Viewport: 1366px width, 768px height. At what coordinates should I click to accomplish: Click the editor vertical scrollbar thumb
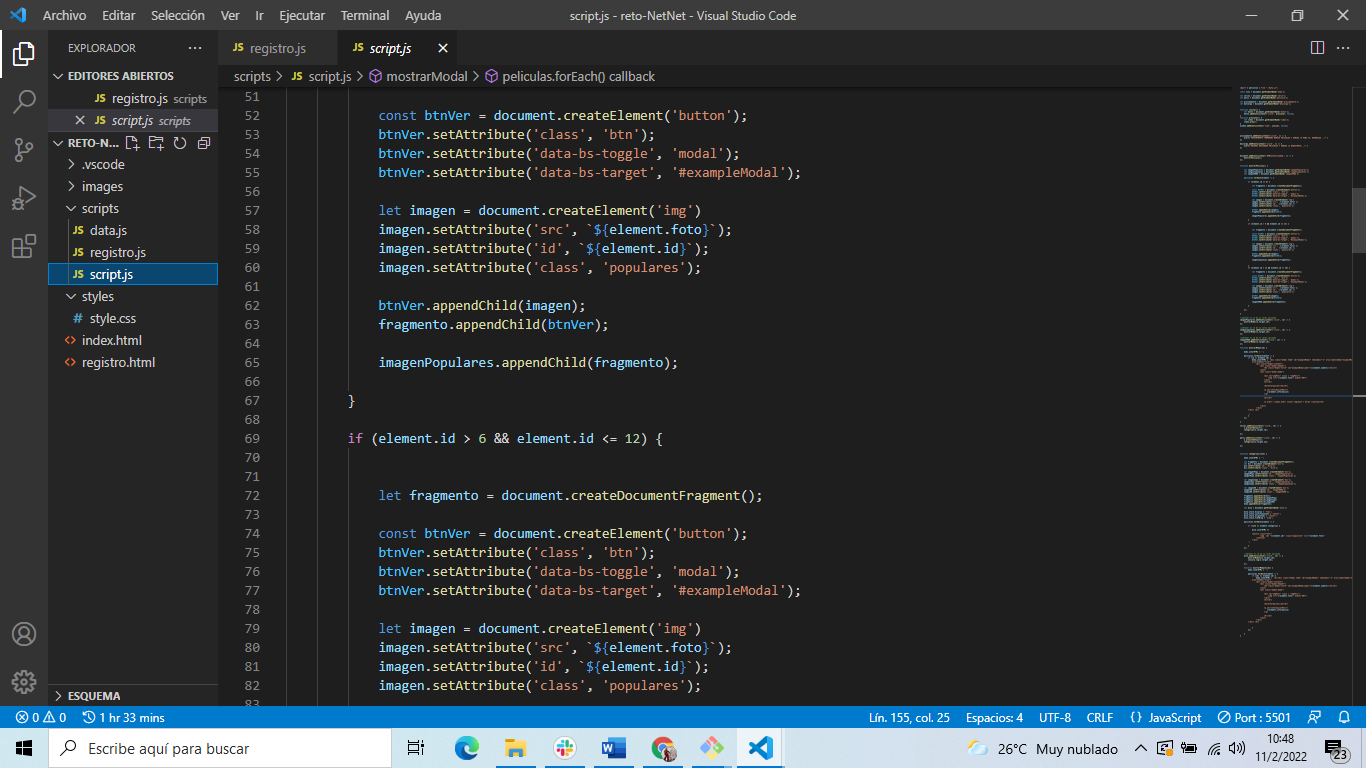click(1359, 220)
